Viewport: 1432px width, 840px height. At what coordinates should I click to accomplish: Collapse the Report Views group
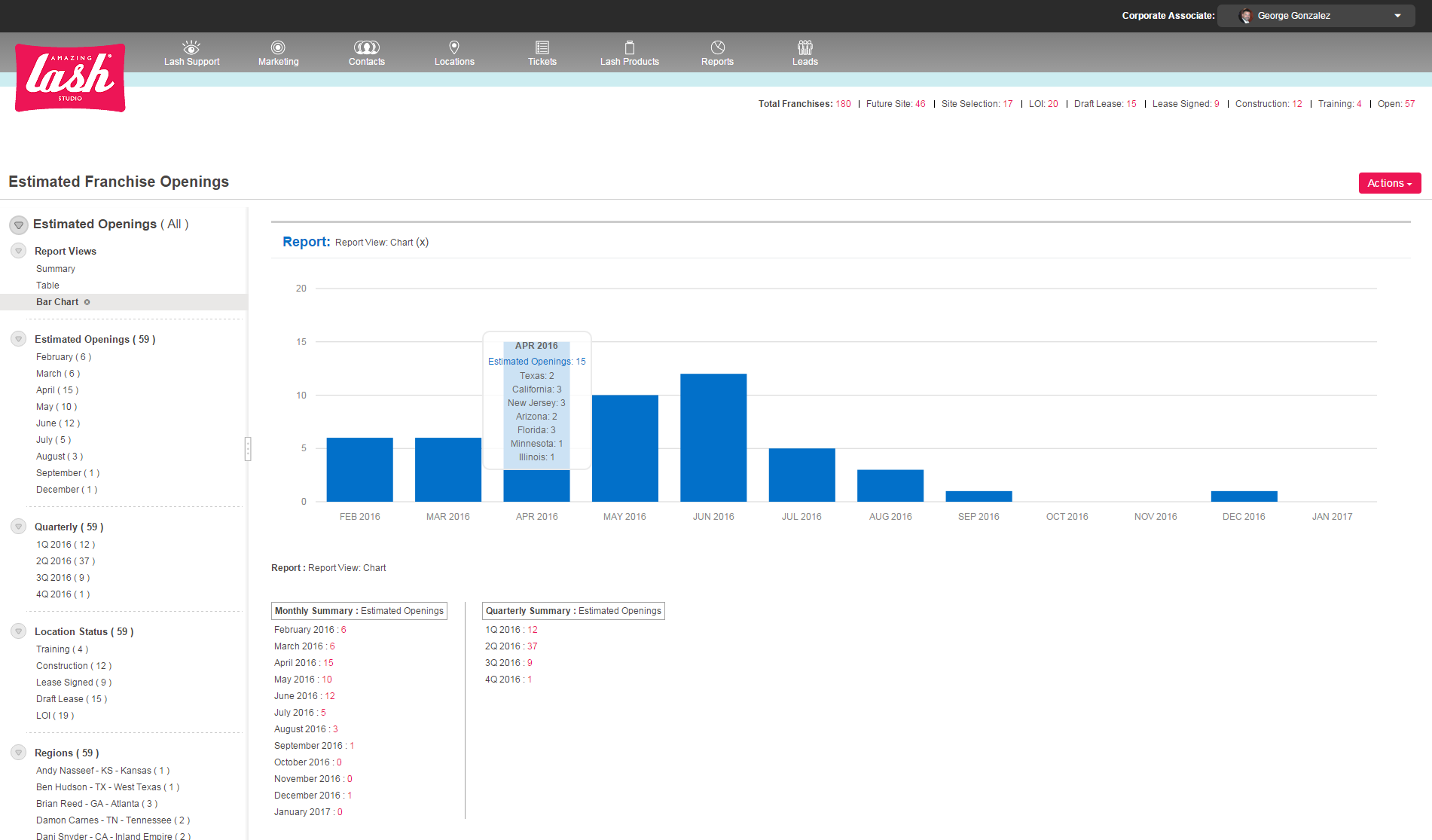pyautogui.click(x=19, y=250)
